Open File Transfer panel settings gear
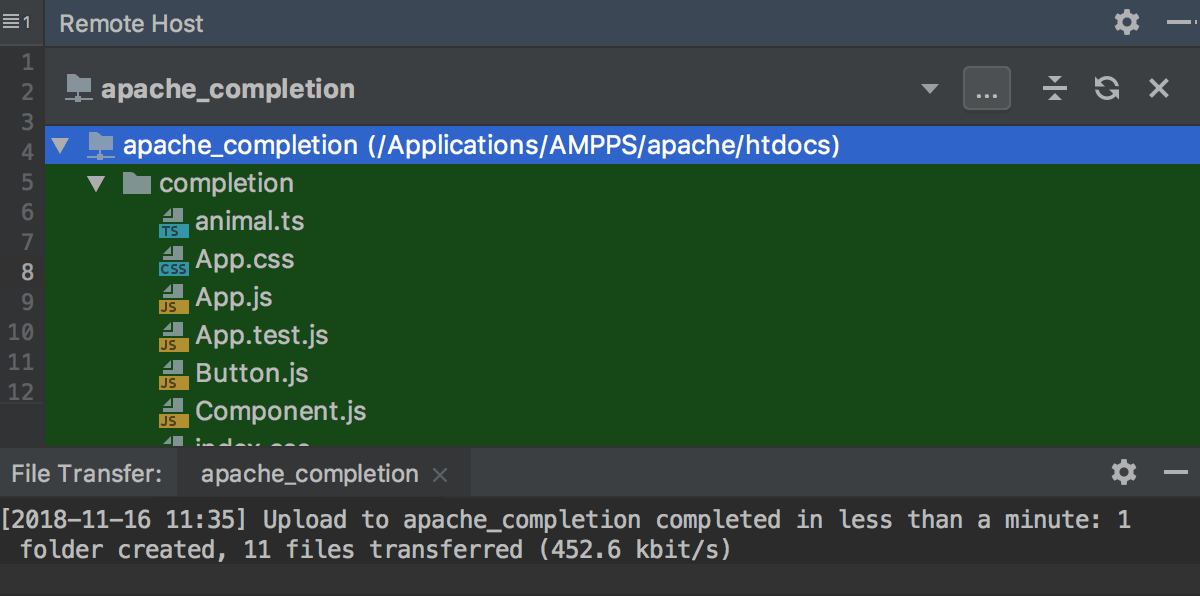The height and width of the screenshot is (596, 1200). coord(1124,472)
